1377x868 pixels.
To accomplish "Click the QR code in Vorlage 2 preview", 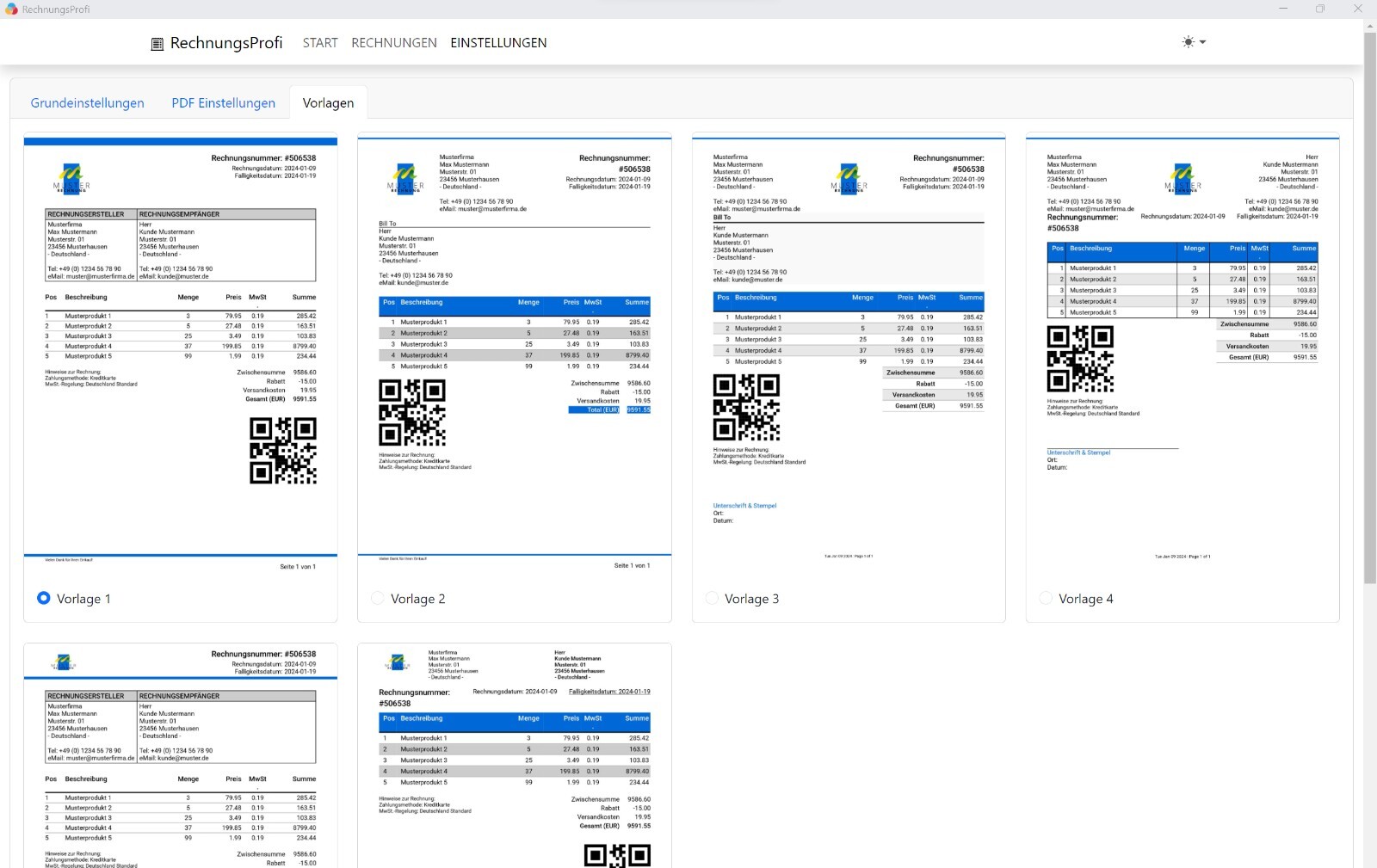I will click(412, 413).
